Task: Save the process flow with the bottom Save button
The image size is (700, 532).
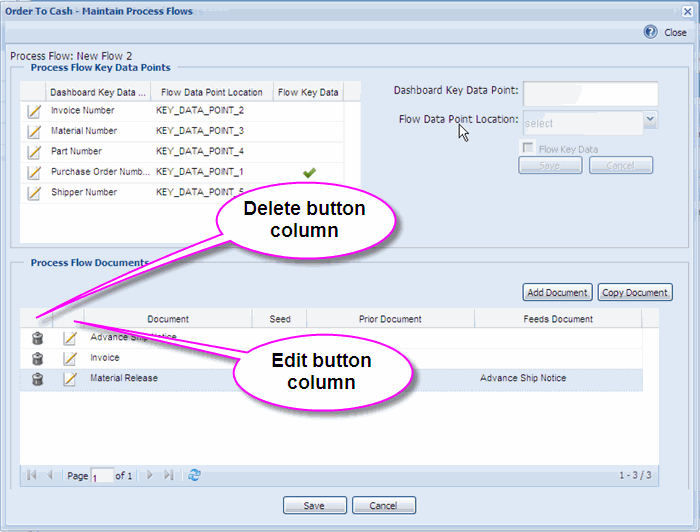Action: pos(314,506)
